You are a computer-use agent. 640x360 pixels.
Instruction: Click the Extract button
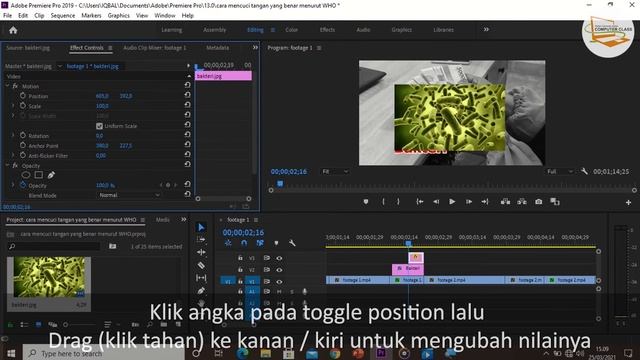click(x=522, y=202)
